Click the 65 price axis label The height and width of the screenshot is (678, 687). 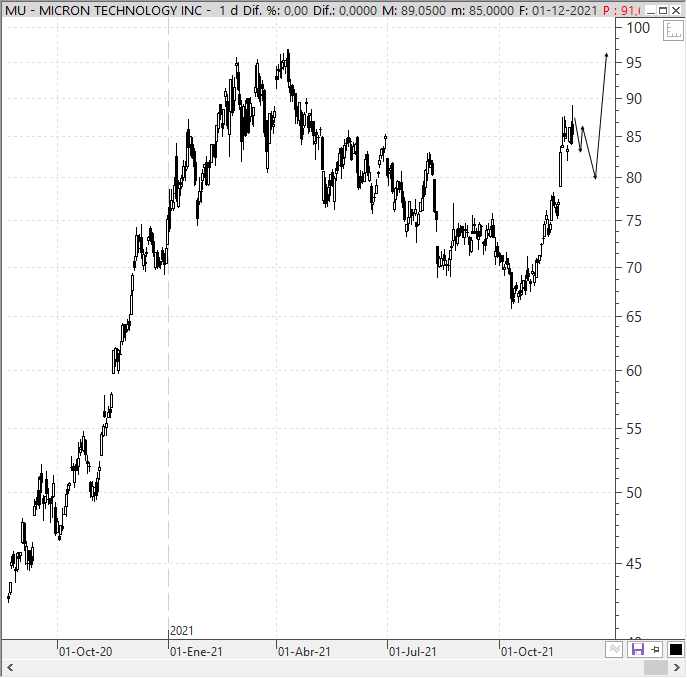(x=634, y=317)
